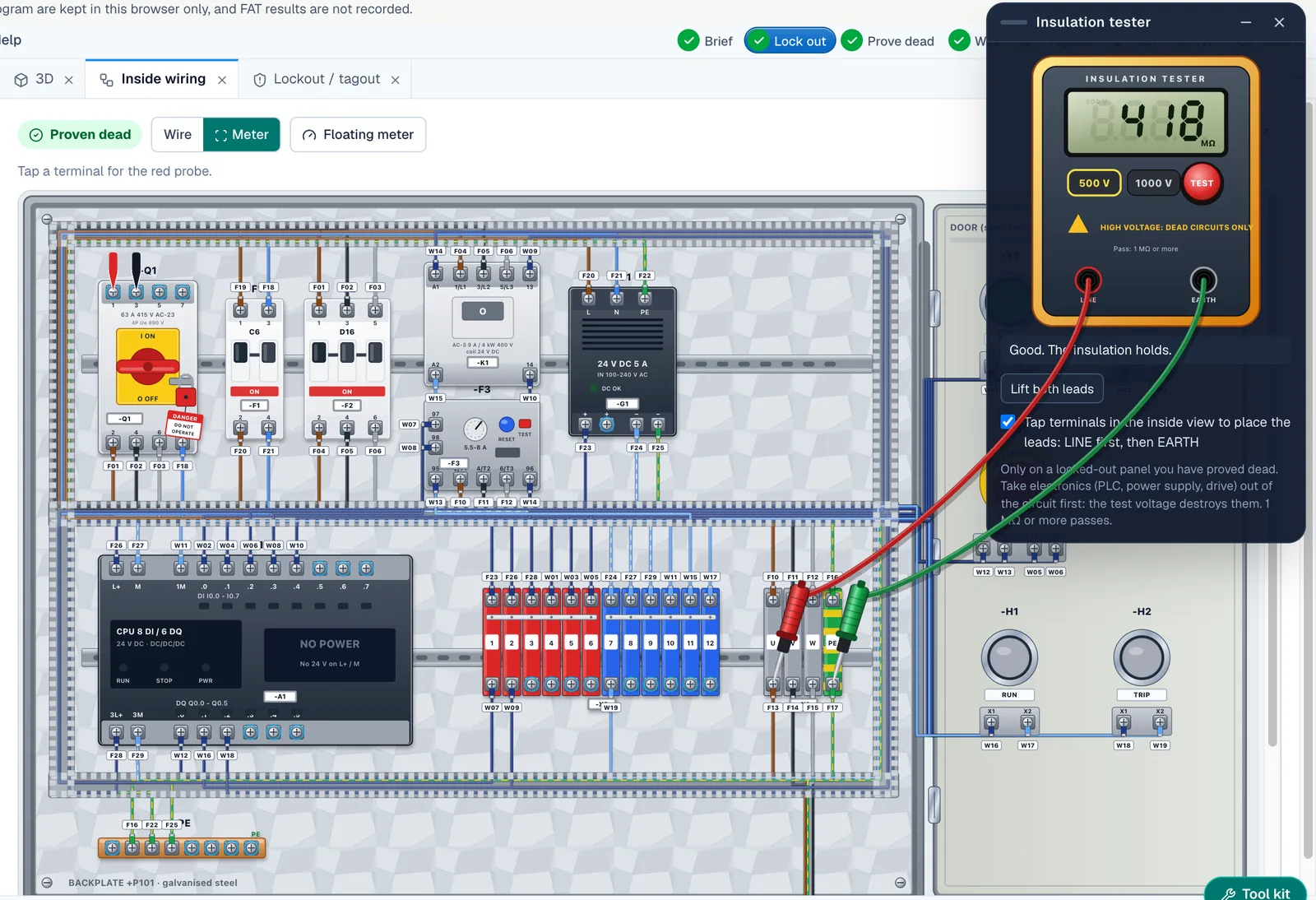Click the RUN pilot lamp H1

click(1009, 658)
